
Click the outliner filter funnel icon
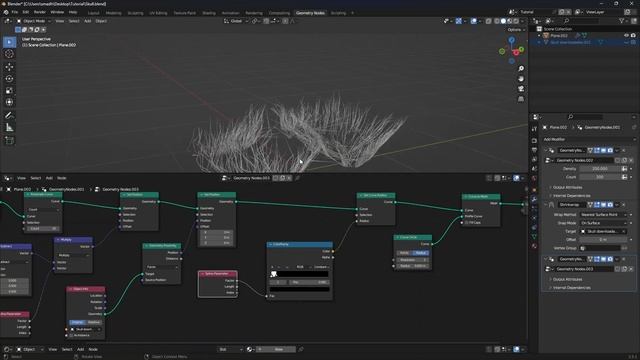622,21
